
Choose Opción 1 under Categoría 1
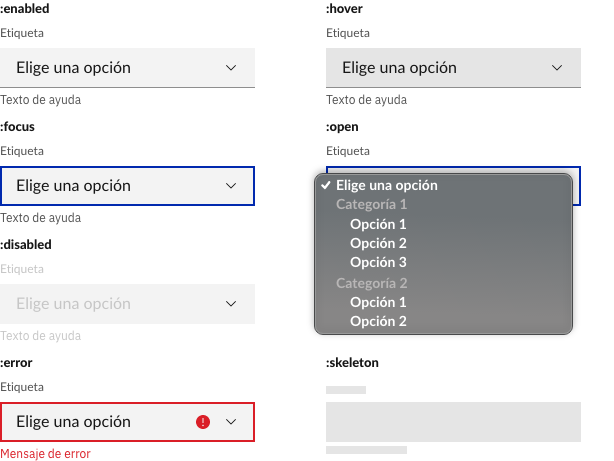(378, 224)
